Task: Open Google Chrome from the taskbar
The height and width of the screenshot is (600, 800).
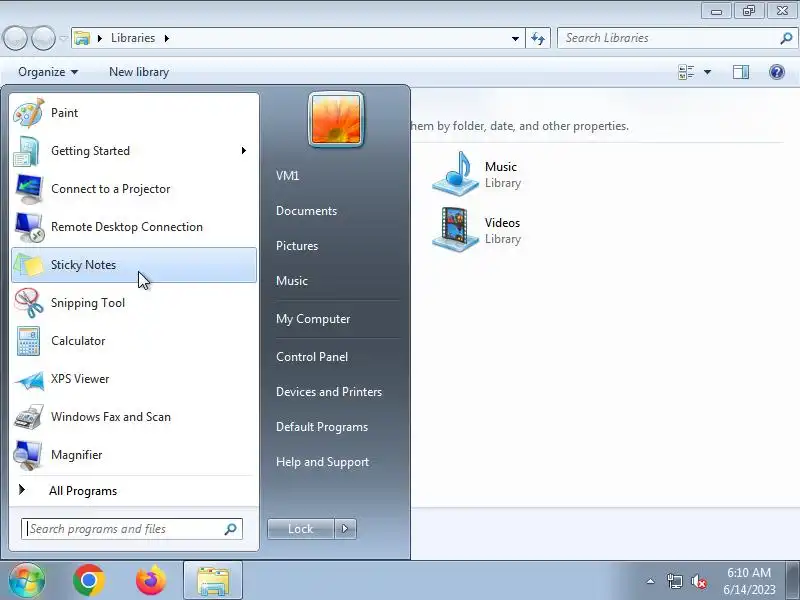Action: 89,580
